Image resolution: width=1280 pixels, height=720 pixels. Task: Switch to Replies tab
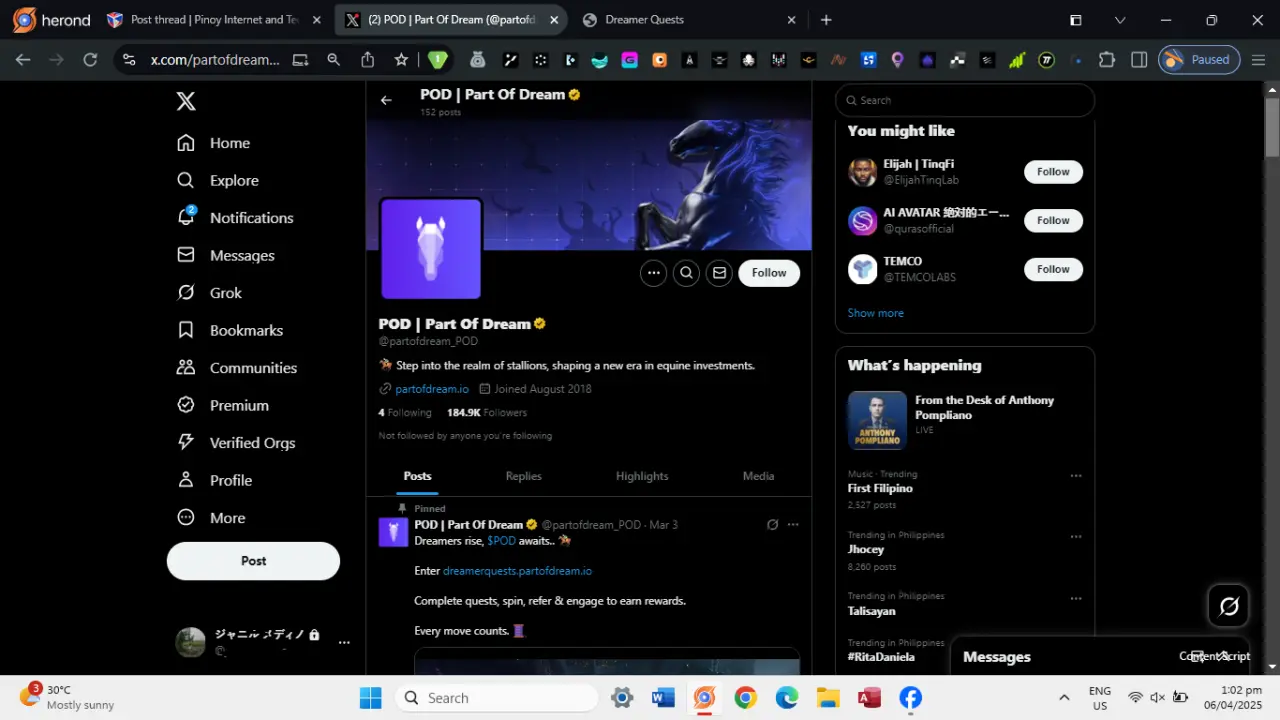click(523, 476)
